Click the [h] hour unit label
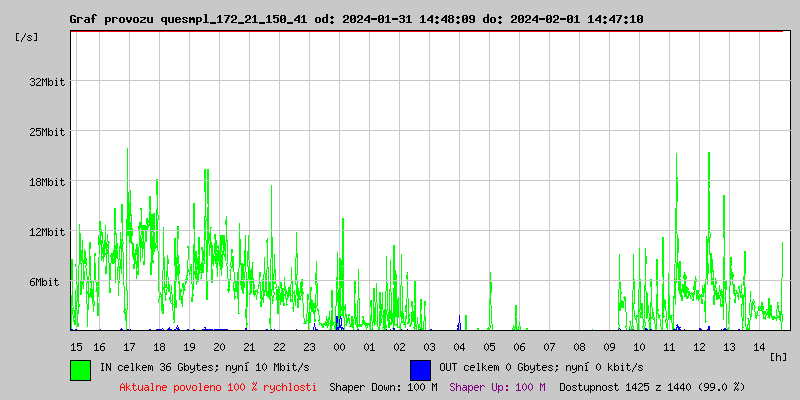800x400 pixels. point(778,356)
